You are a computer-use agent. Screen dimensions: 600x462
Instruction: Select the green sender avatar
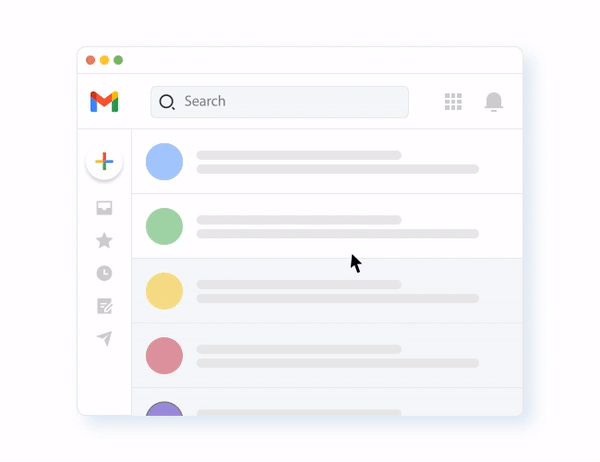[164, 226]
